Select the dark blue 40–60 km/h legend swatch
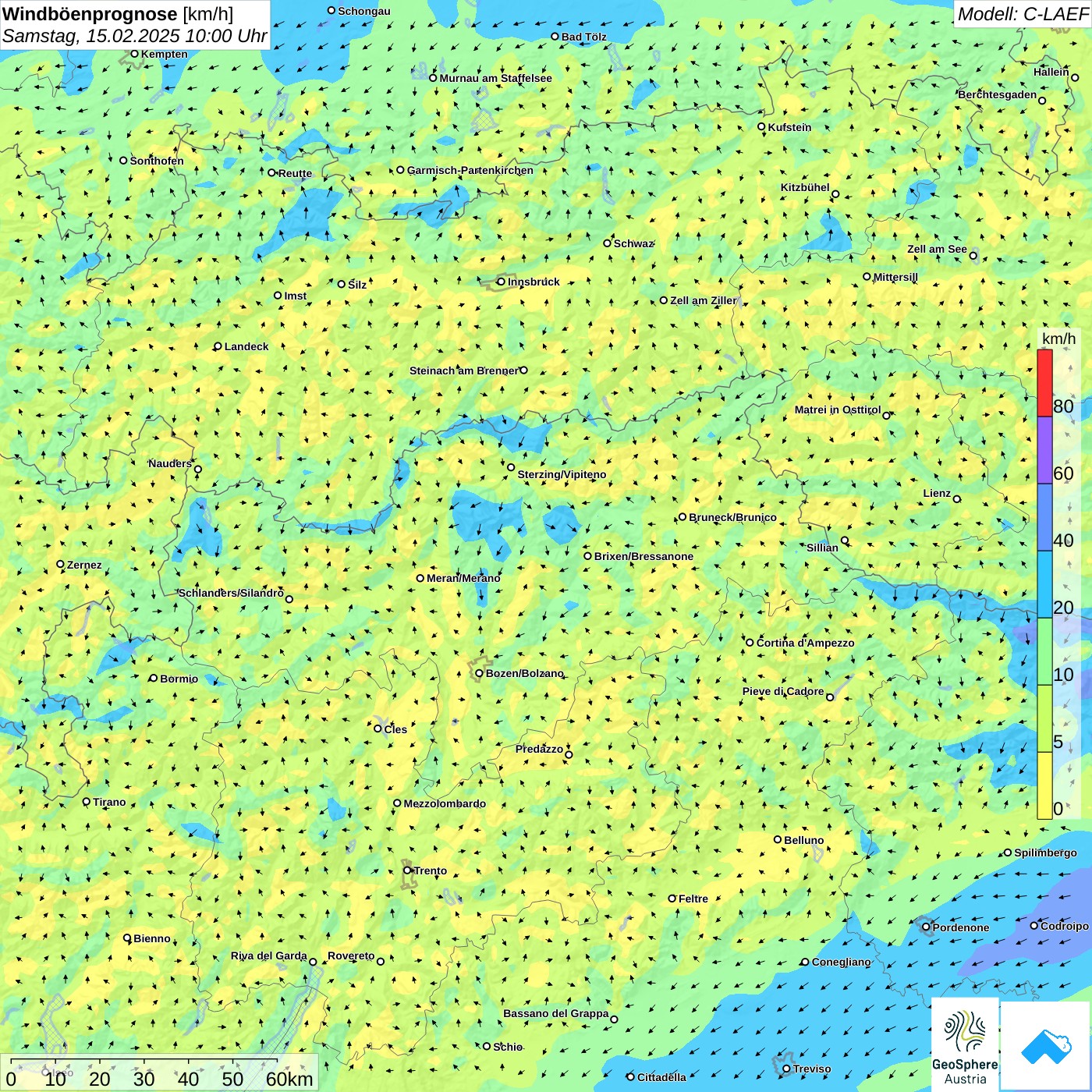This screenshot has width=1092, height=1092. pos(1044,518)
